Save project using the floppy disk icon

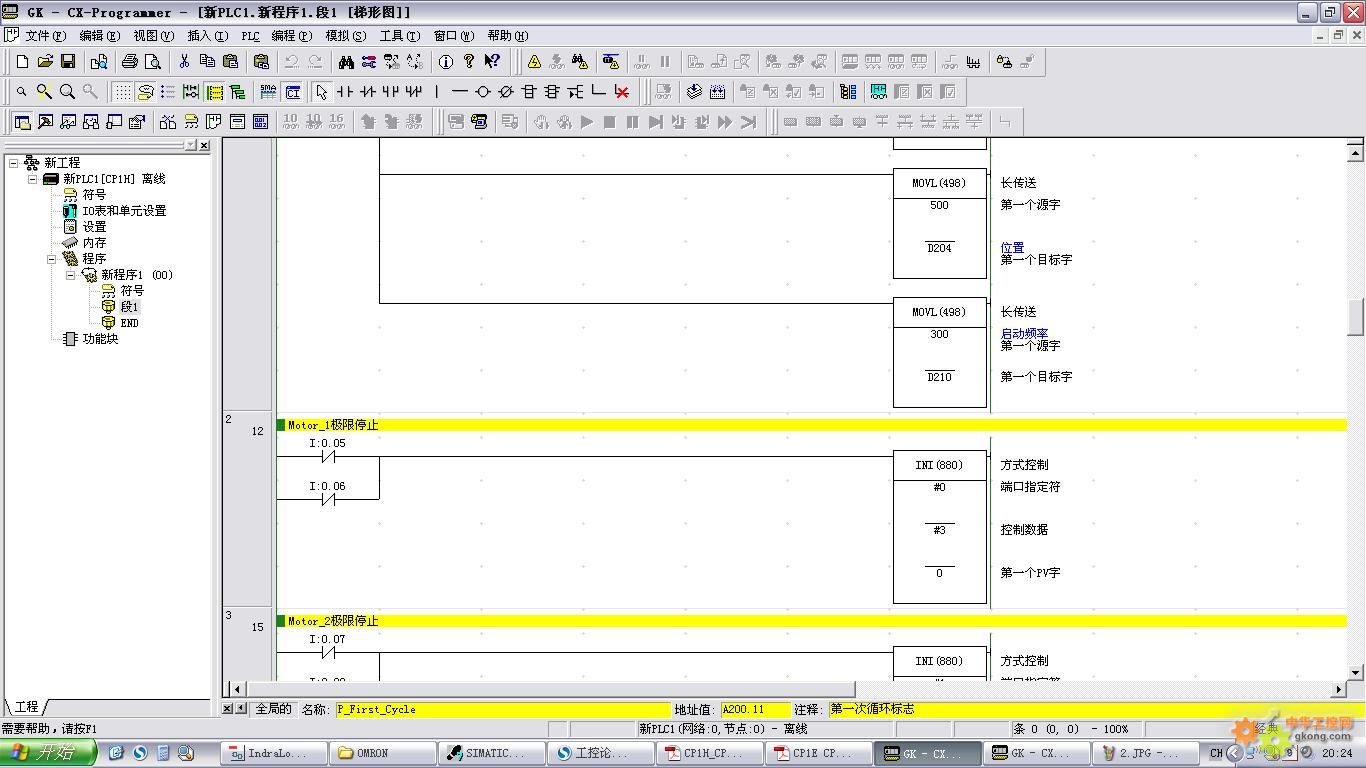(68, 62)
